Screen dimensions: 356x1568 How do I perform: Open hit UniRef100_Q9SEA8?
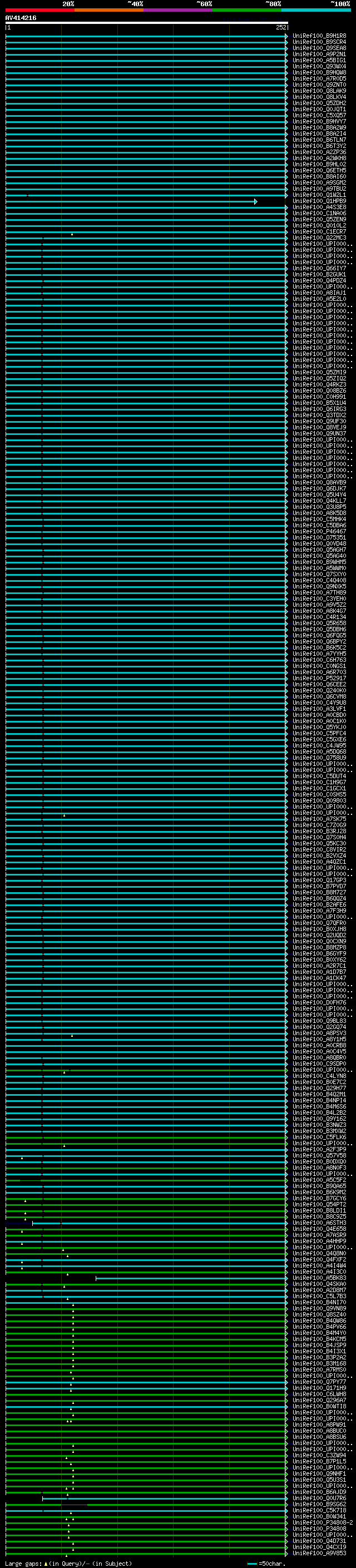pos(319,48)
